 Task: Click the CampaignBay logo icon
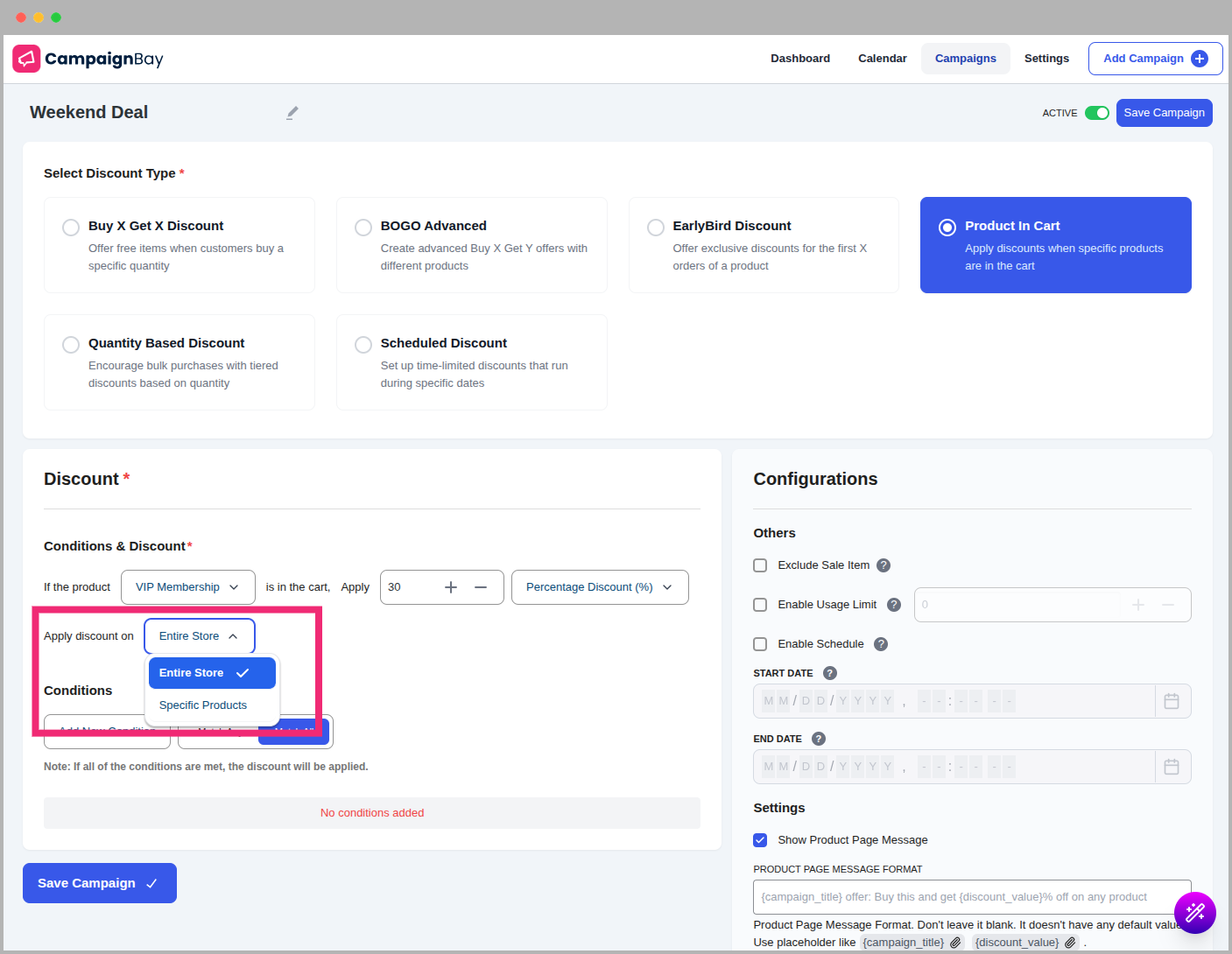(x=26, y=59)
